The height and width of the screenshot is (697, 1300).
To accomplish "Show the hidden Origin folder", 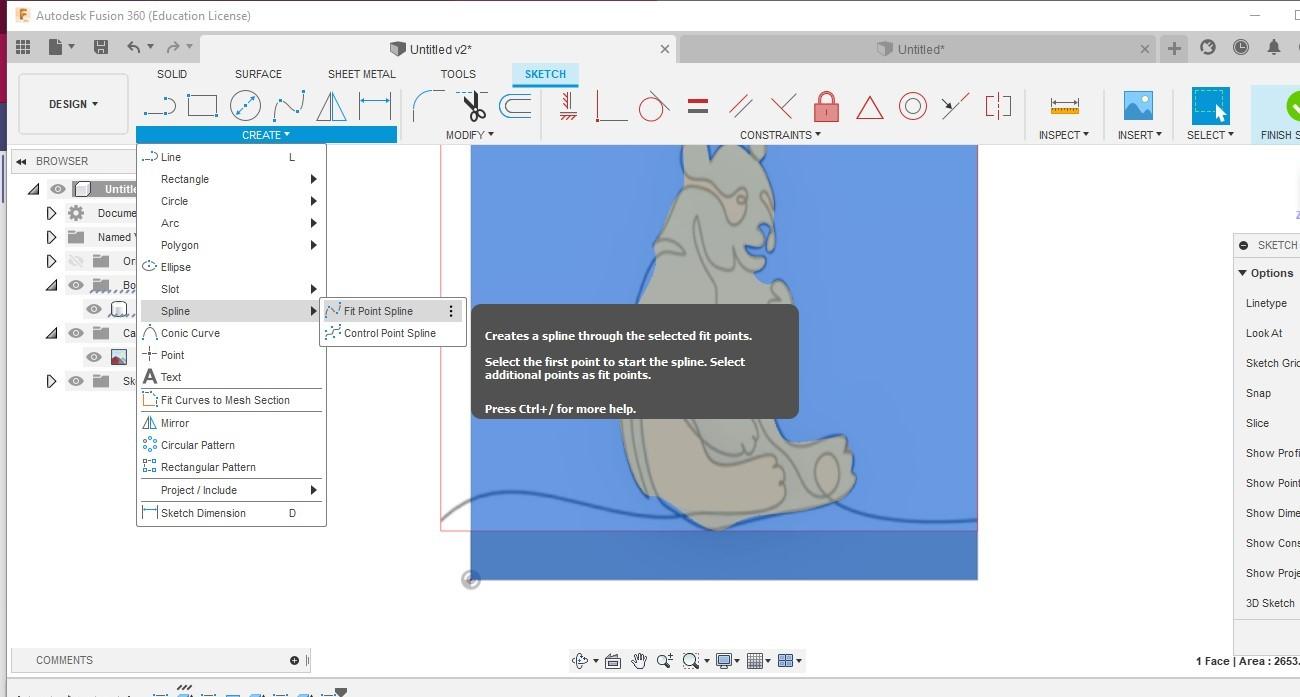I will pyautogui.click(x=76, y=261).
